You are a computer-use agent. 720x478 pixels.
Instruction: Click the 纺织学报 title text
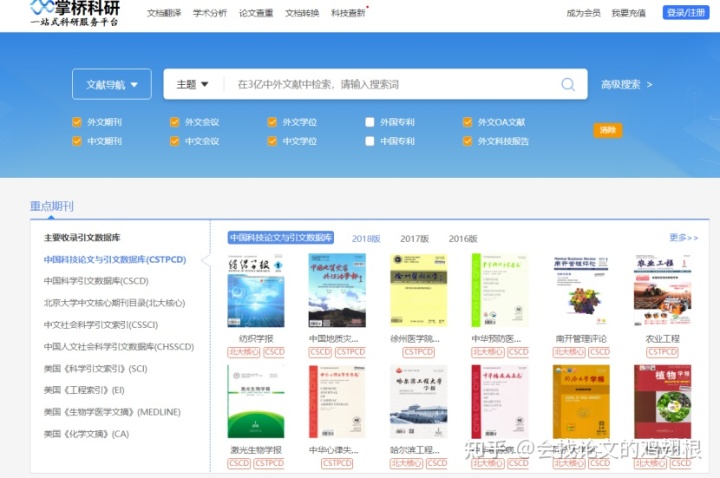click(x=256, y=339)
